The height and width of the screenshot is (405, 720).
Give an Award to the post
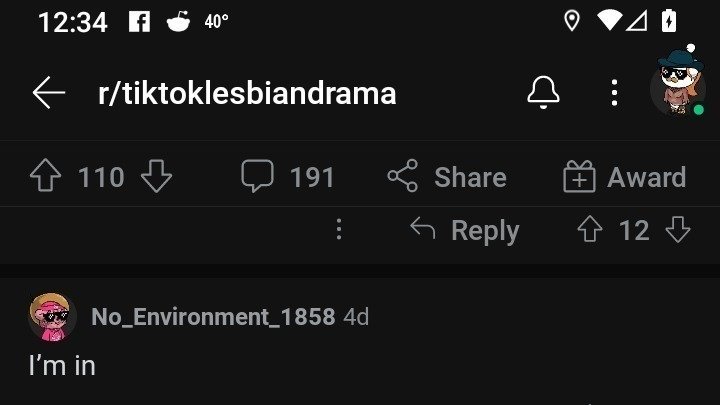pos(625,178)
